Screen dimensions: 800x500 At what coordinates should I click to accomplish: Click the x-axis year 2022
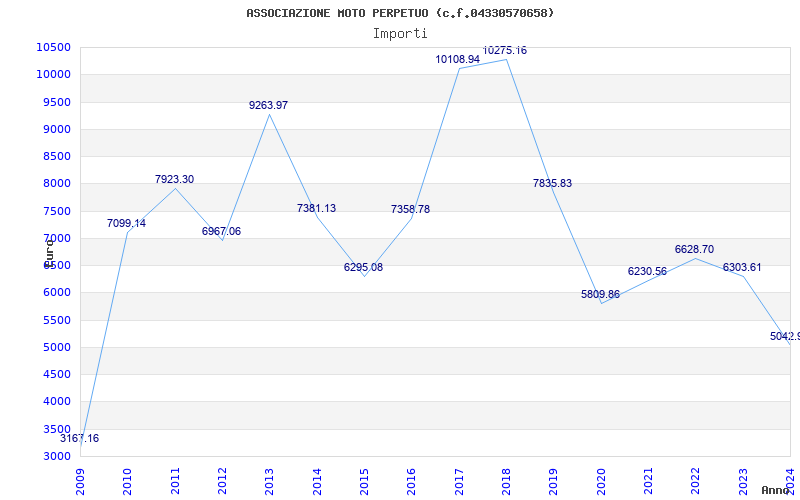(x=696, y=481)
